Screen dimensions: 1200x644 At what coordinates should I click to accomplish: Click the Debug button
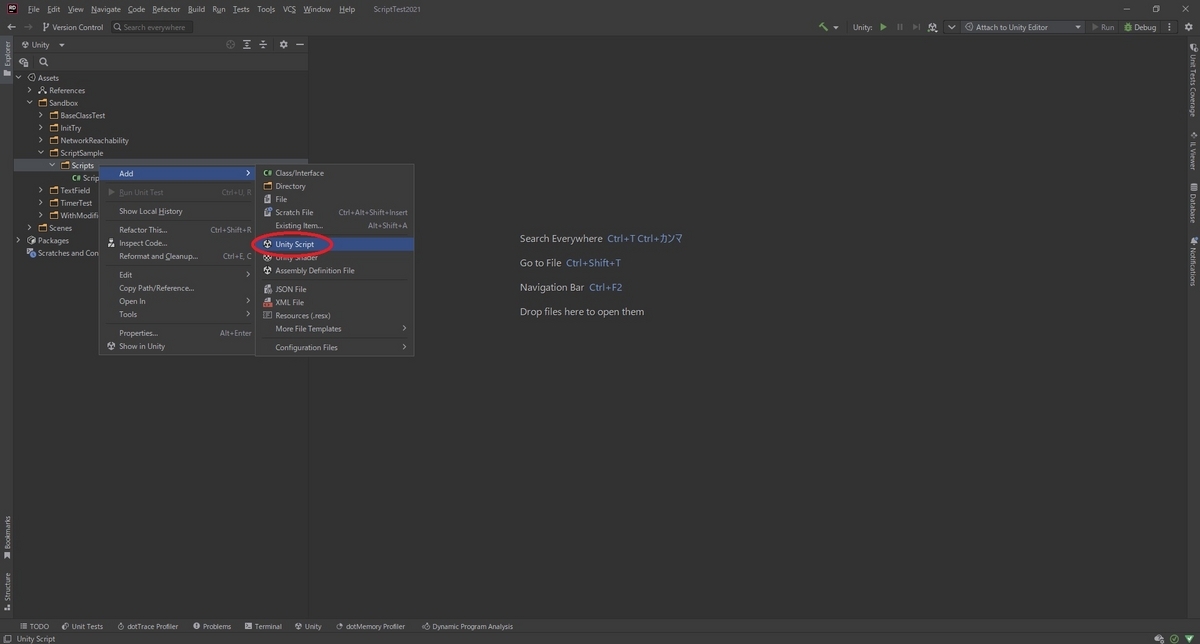point(1140,27)
